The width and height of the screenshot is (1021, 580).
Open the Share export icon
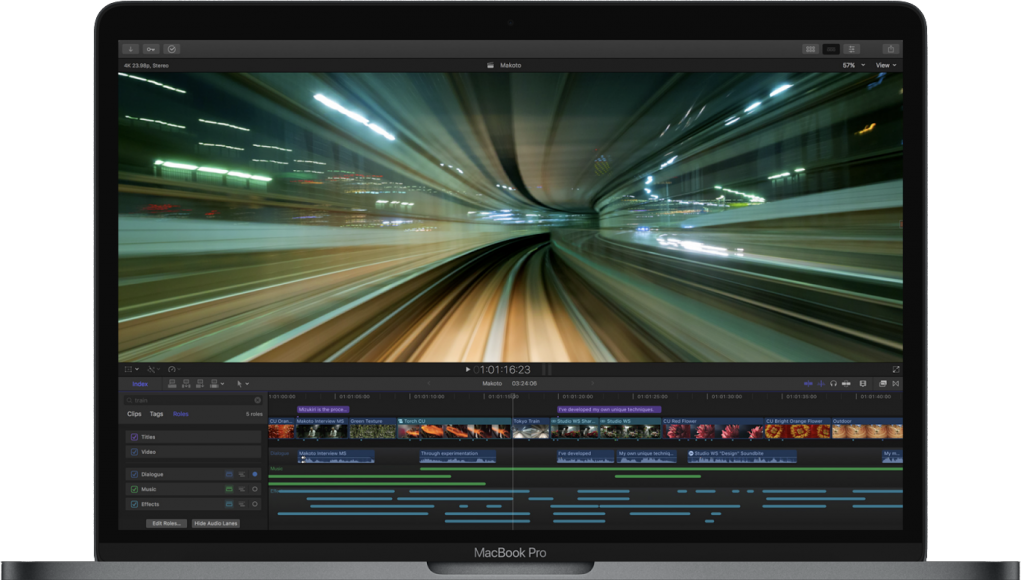891,49
